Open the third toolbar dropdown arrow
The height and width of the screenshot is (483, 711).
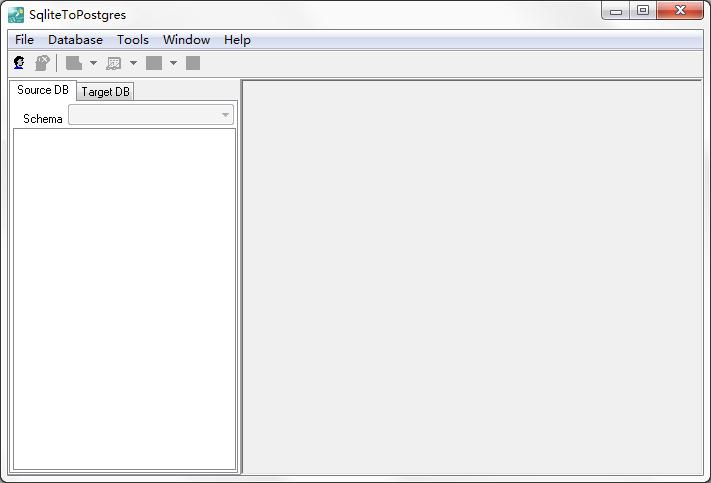point(173,63)
